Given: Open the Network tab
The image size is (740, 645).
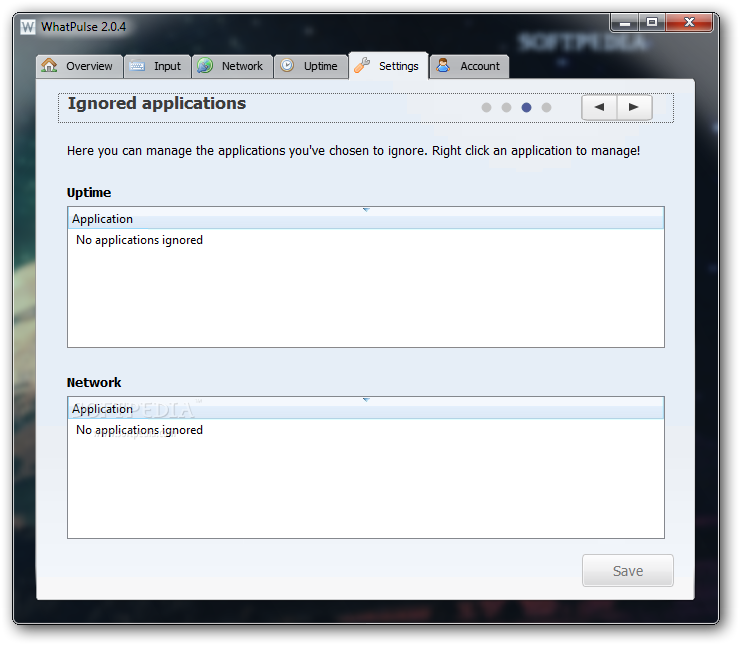Looking at the screenshot, I should tap(232, 66).
